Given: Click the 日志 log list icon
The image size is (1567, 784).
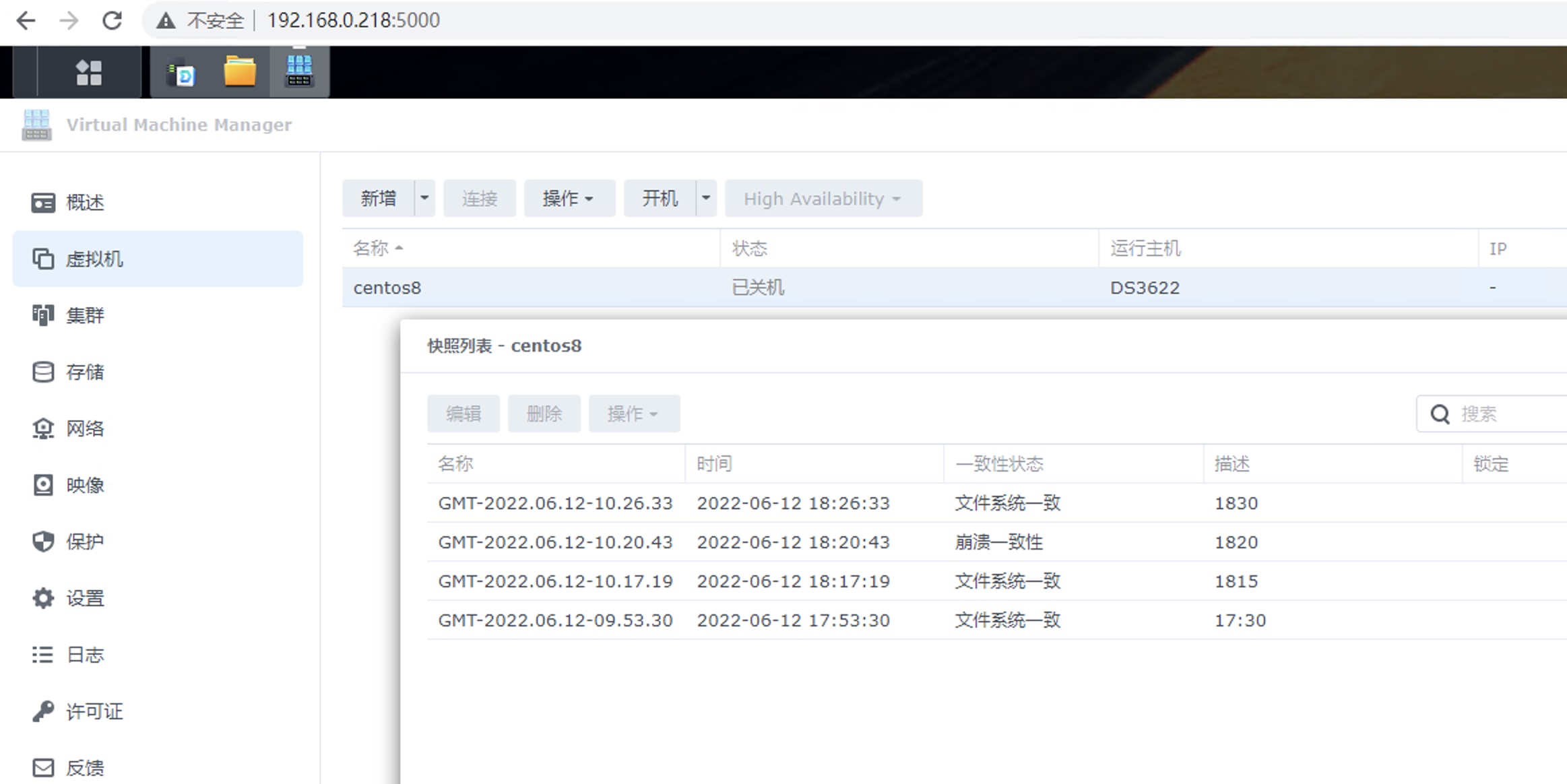Looking at the screenshot, I should [43, 655].
